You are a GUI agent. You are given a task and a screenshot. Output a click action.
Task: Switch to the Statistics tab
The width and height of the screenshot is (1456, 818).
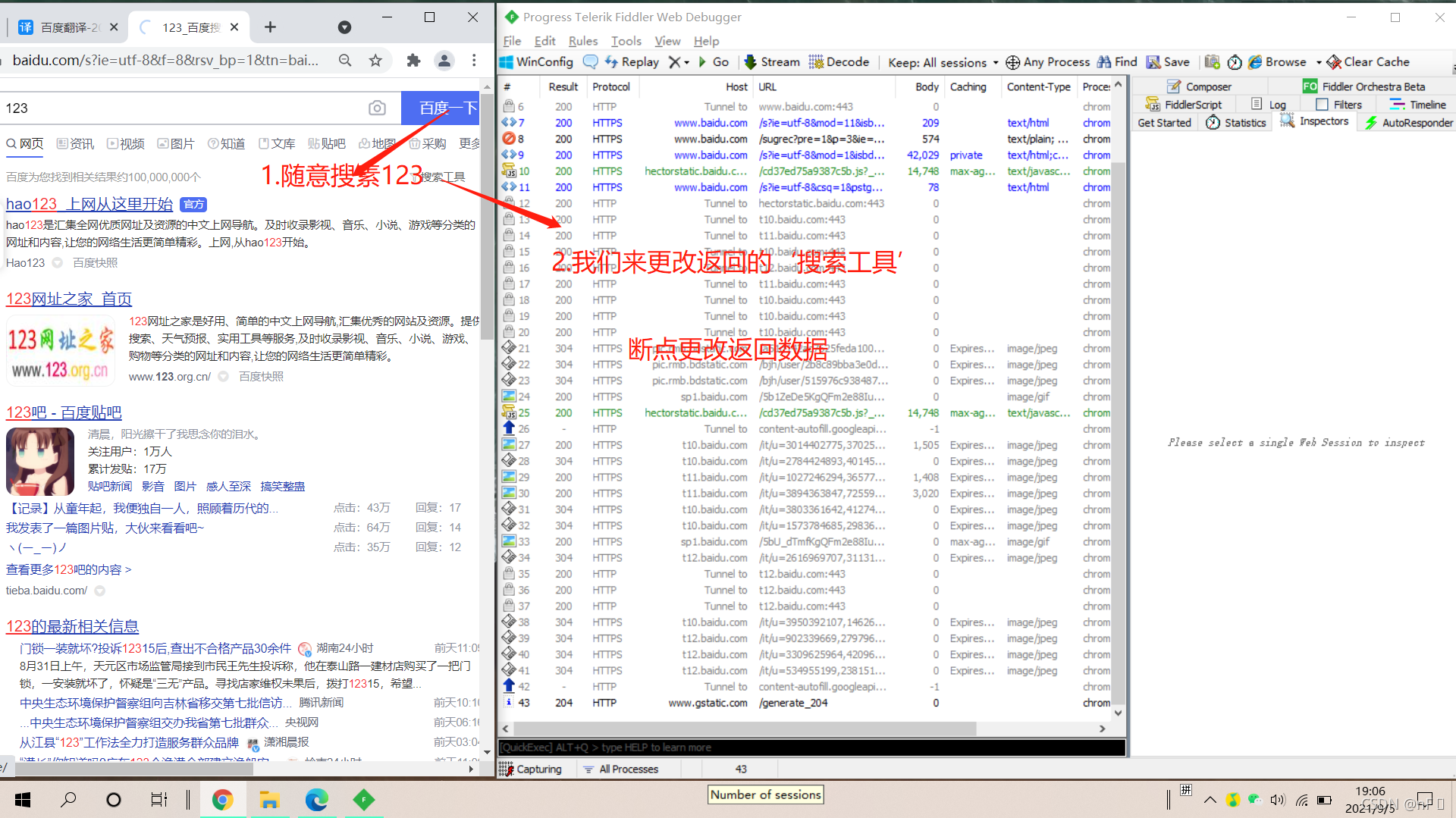(1236, 123)
